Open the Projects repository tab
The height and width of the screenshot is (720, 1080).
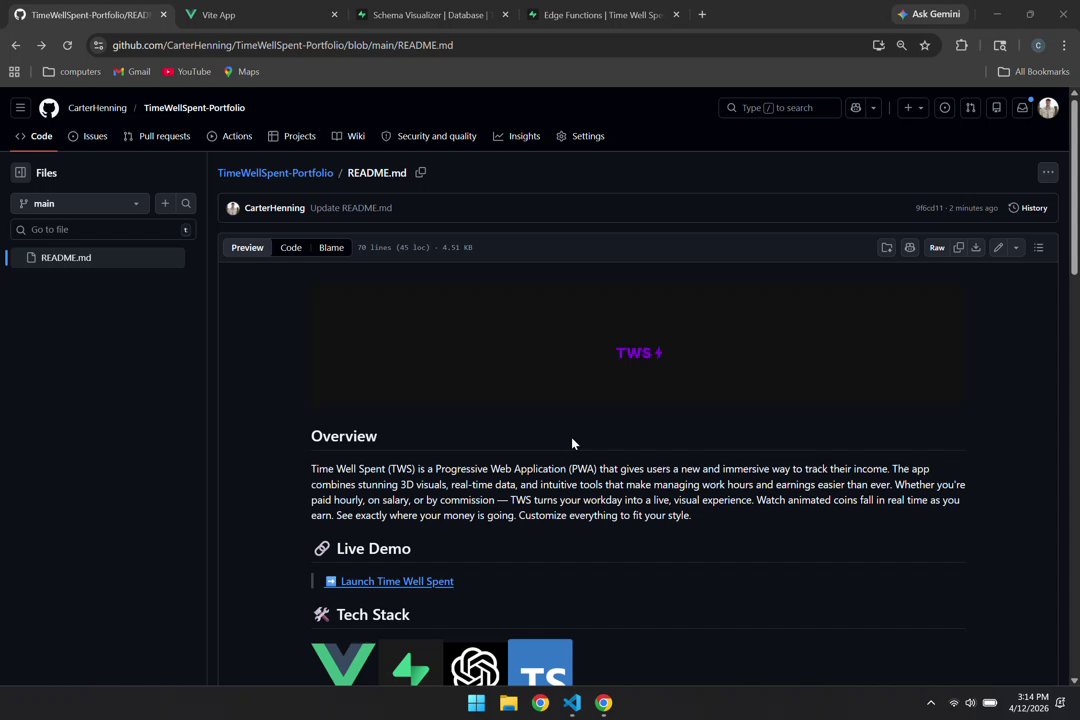click(x=291, y=136)
